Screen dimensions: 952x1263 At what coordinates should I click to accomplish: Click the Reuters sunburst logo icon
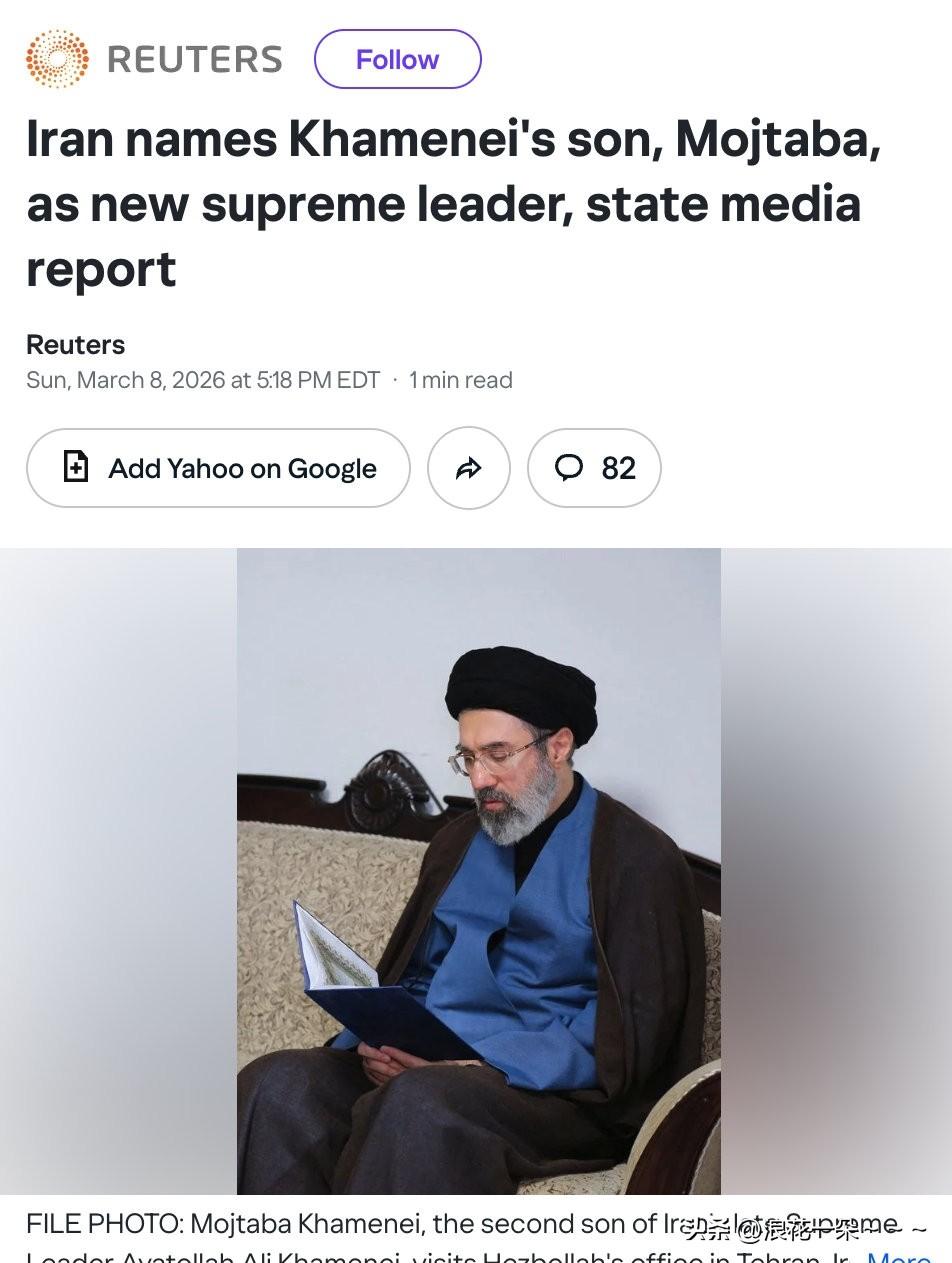pyautogui.click(x=57, y=59)
